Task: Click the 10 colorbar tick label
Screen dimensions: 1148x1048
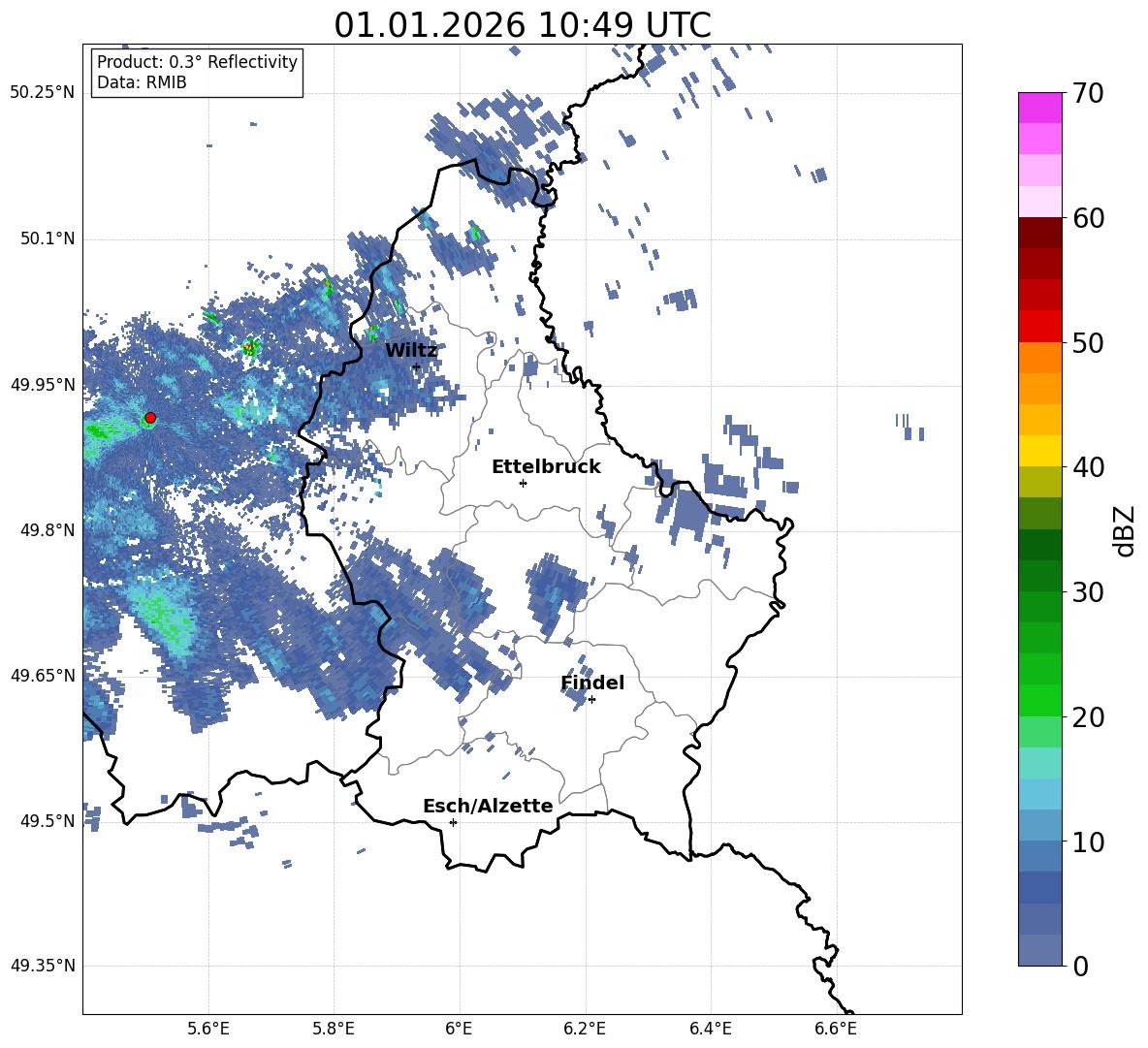Action: pos(1089,842)
